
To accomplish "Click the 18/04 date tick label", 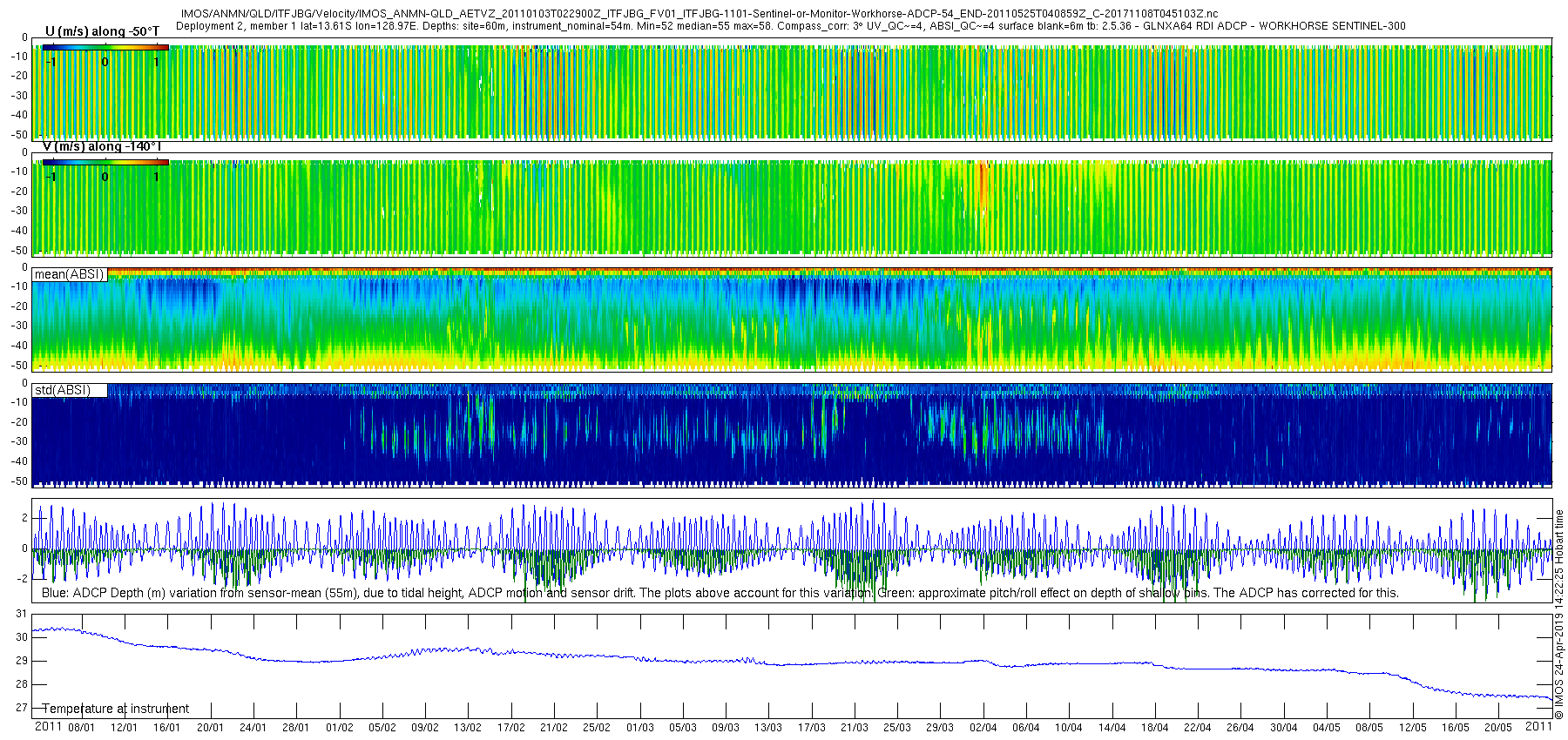I will 1155,728.
